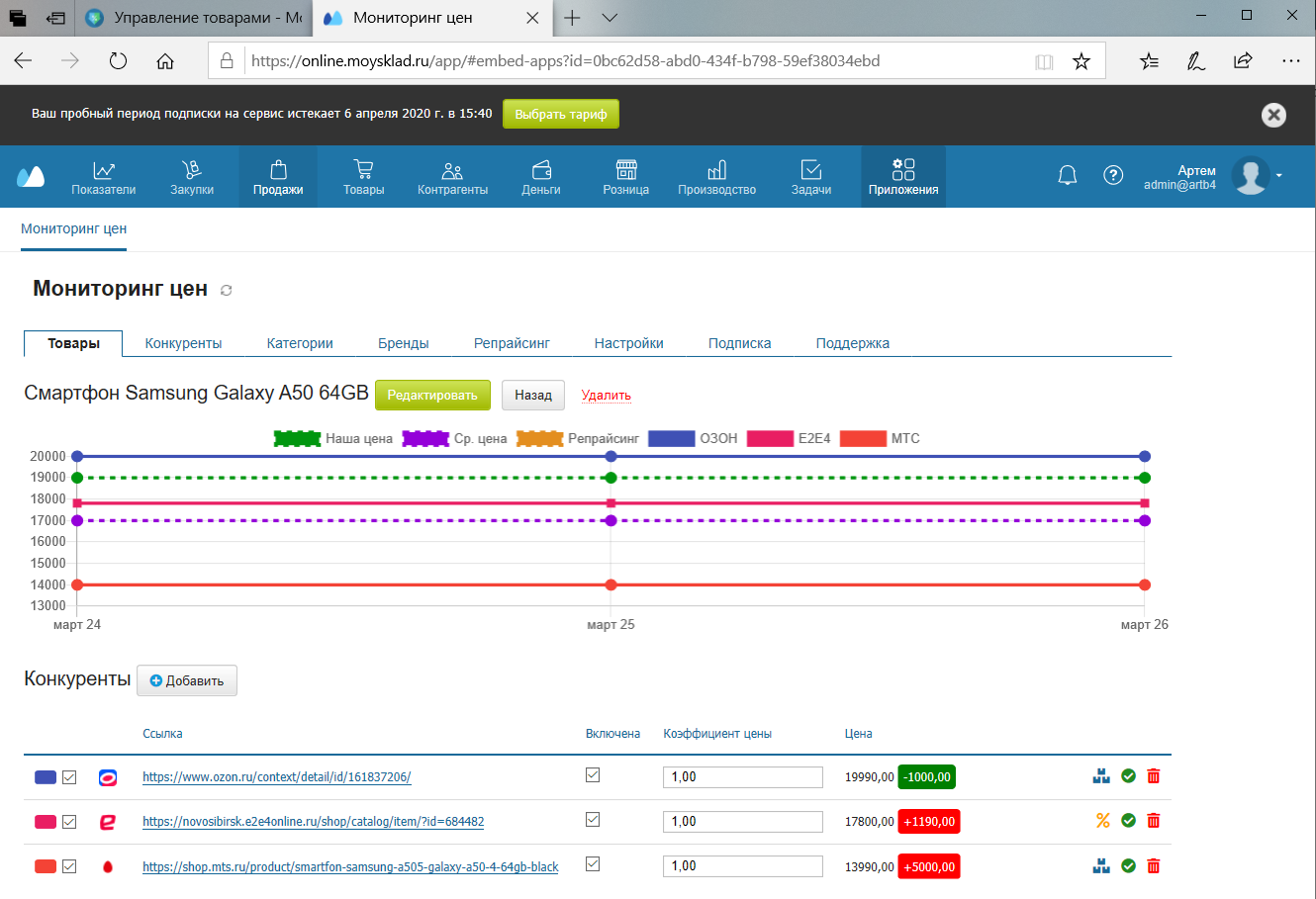1316x899 pixels.
Task: Click the pink color swatch in e2e4 row
Action: tap(46, 822)
